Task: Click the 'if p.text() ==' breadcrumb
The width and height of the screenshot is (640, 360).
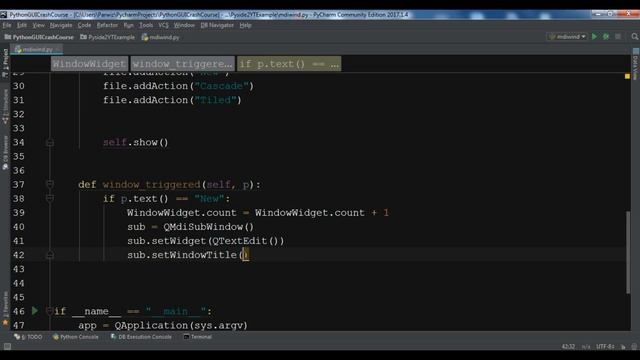Action: tap(289, 64)
